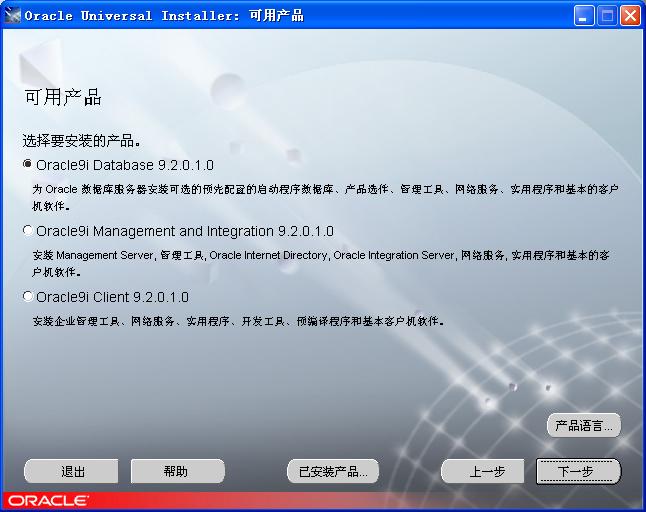The height and width of the screenshot is (512, 646).
Task: Open 产品语言 (Product Languages) dialog
Action: [x=584, y=425]
